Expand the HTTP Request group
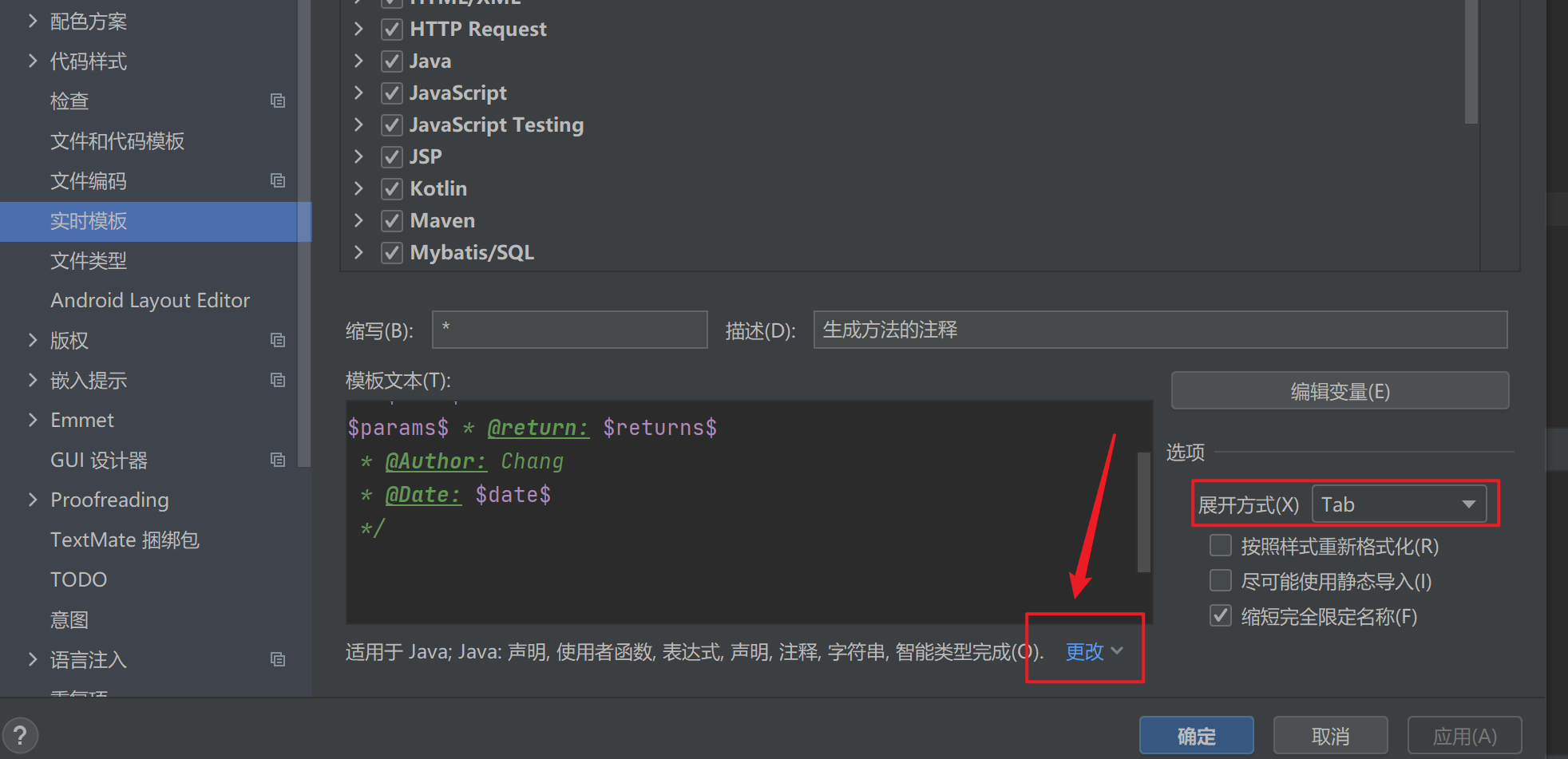This screenshot has width=1568, height=759. (x=358, y=29)
